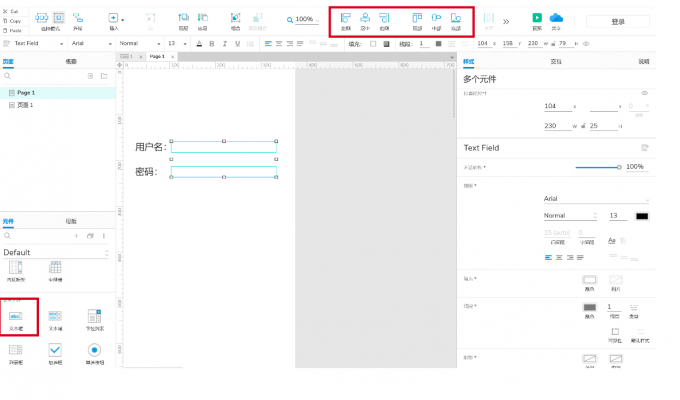Switch to the 说明 notes tab
Screen dimensions: 680x400
644,62
